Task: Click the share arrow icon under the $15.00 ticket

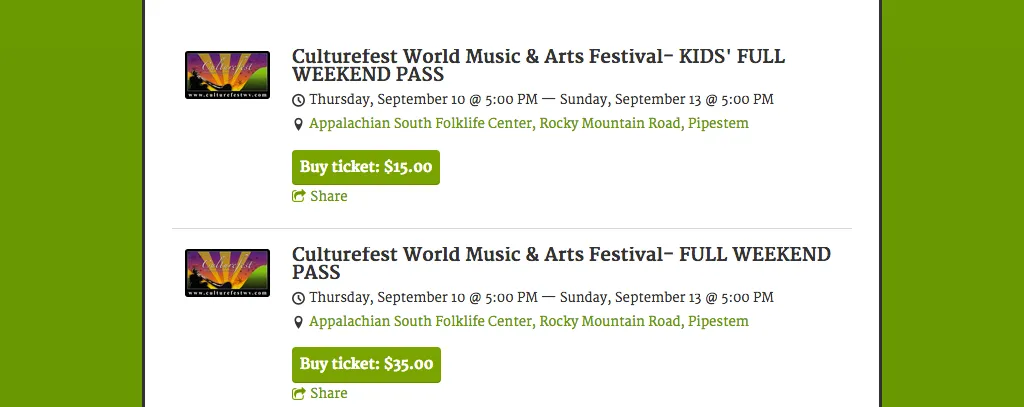Action: pos(298,196)
